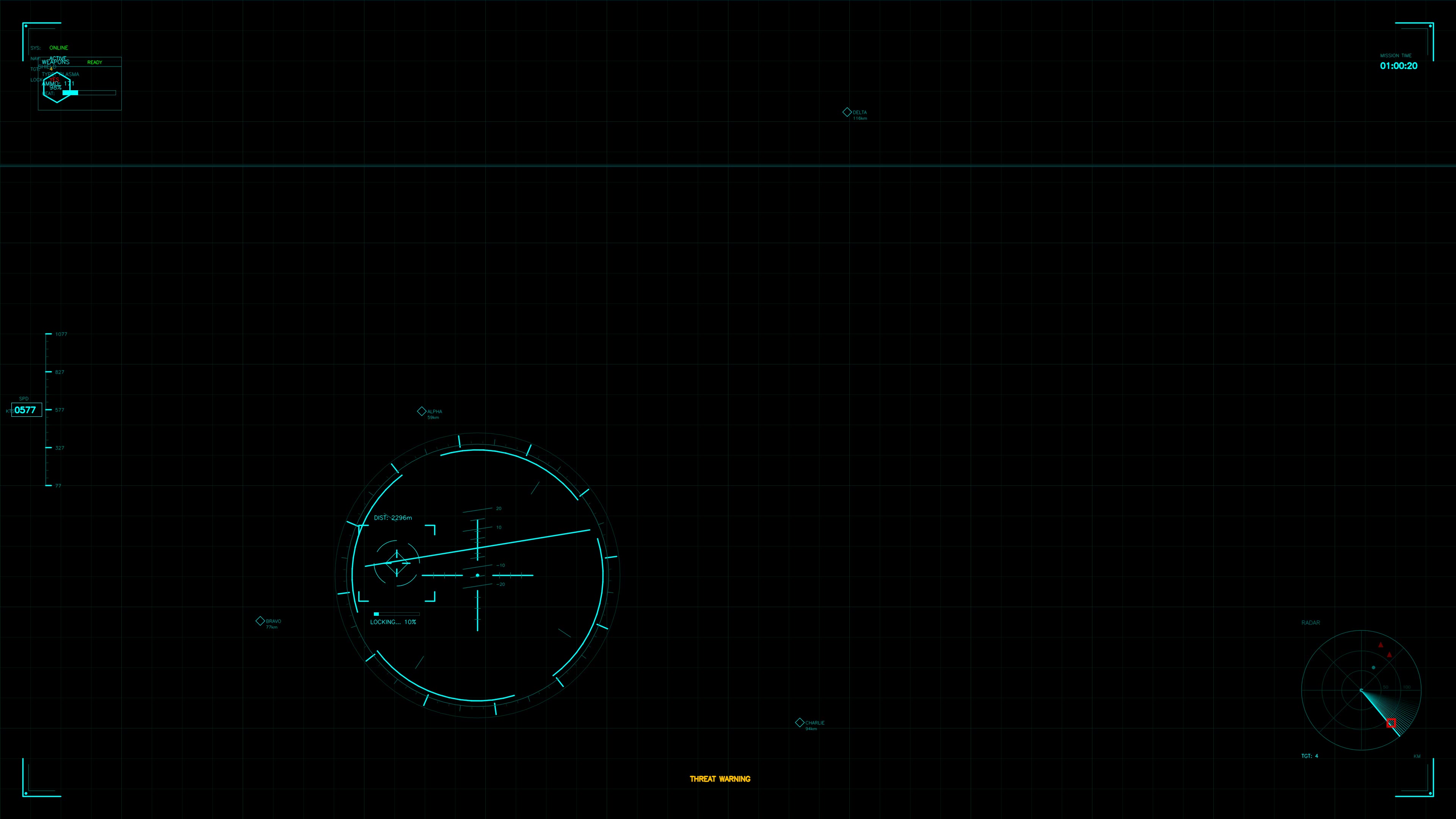Toggle the WEAPONS READY status
Screen dimensions: 1456x819
tap(95, 62)
